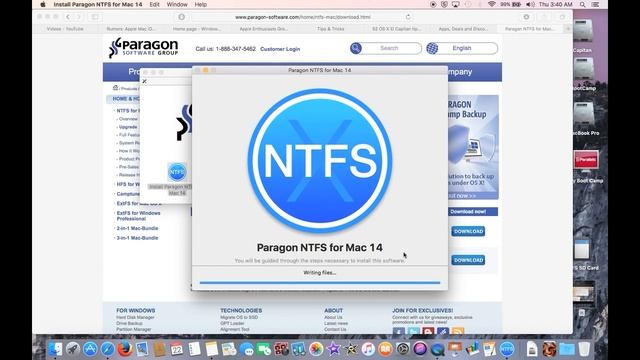Click the large NTFS installer logo
Viewport: 640px width, 360px height.
[320, 160]
